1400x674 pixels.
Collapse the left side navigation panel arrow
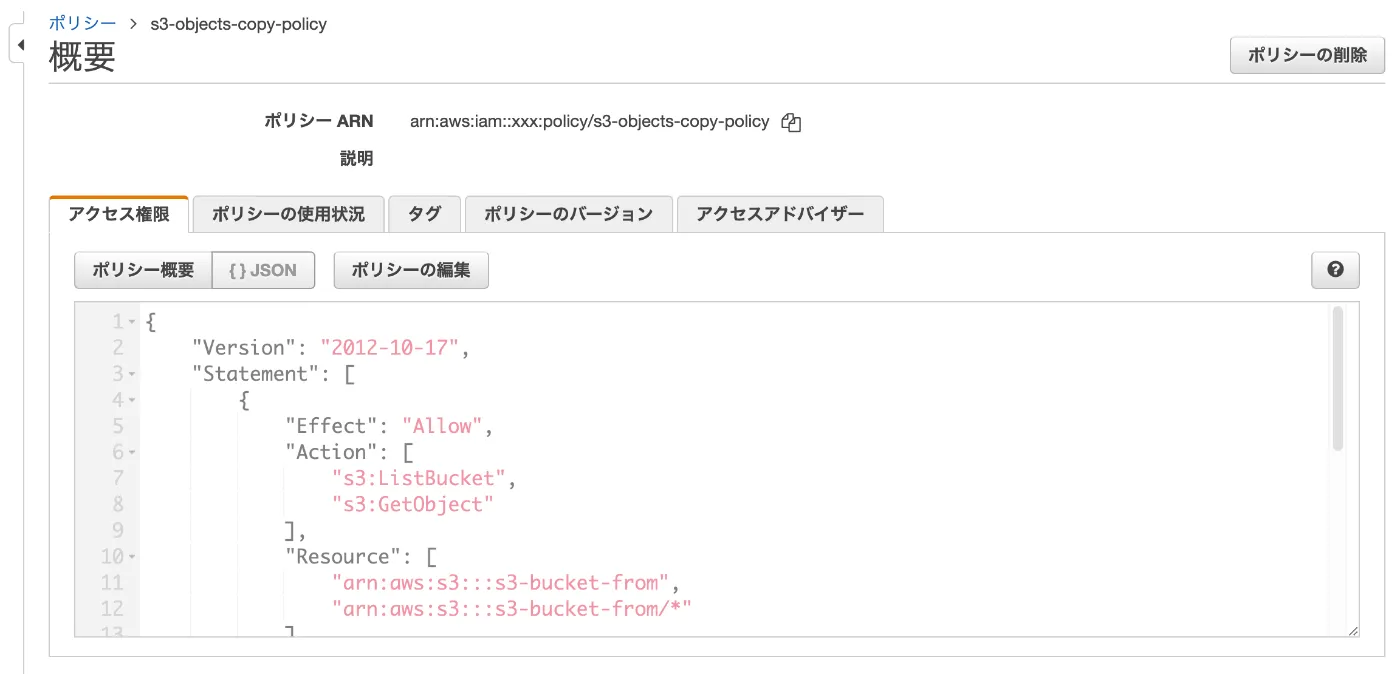click(x=19, y=45)
